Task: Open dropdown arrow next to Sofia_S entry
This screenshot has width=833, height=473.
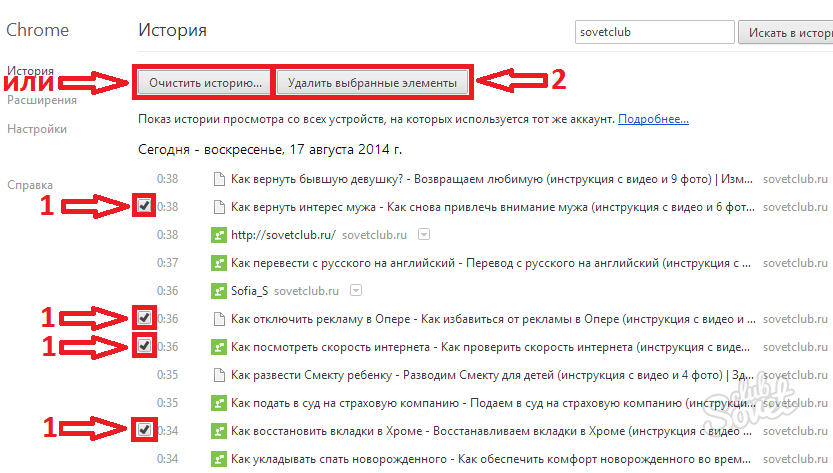Action: 356,291
